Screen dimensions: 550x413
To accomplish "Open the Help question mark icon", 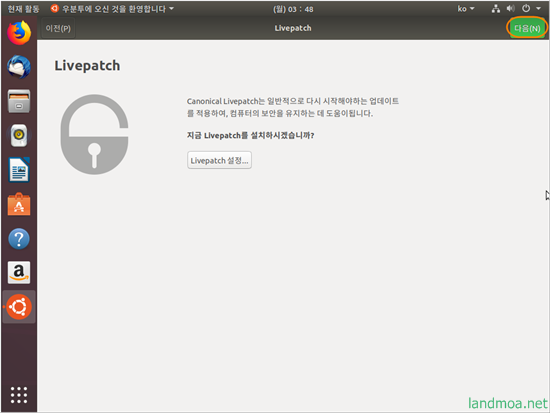I will (19, 239).
